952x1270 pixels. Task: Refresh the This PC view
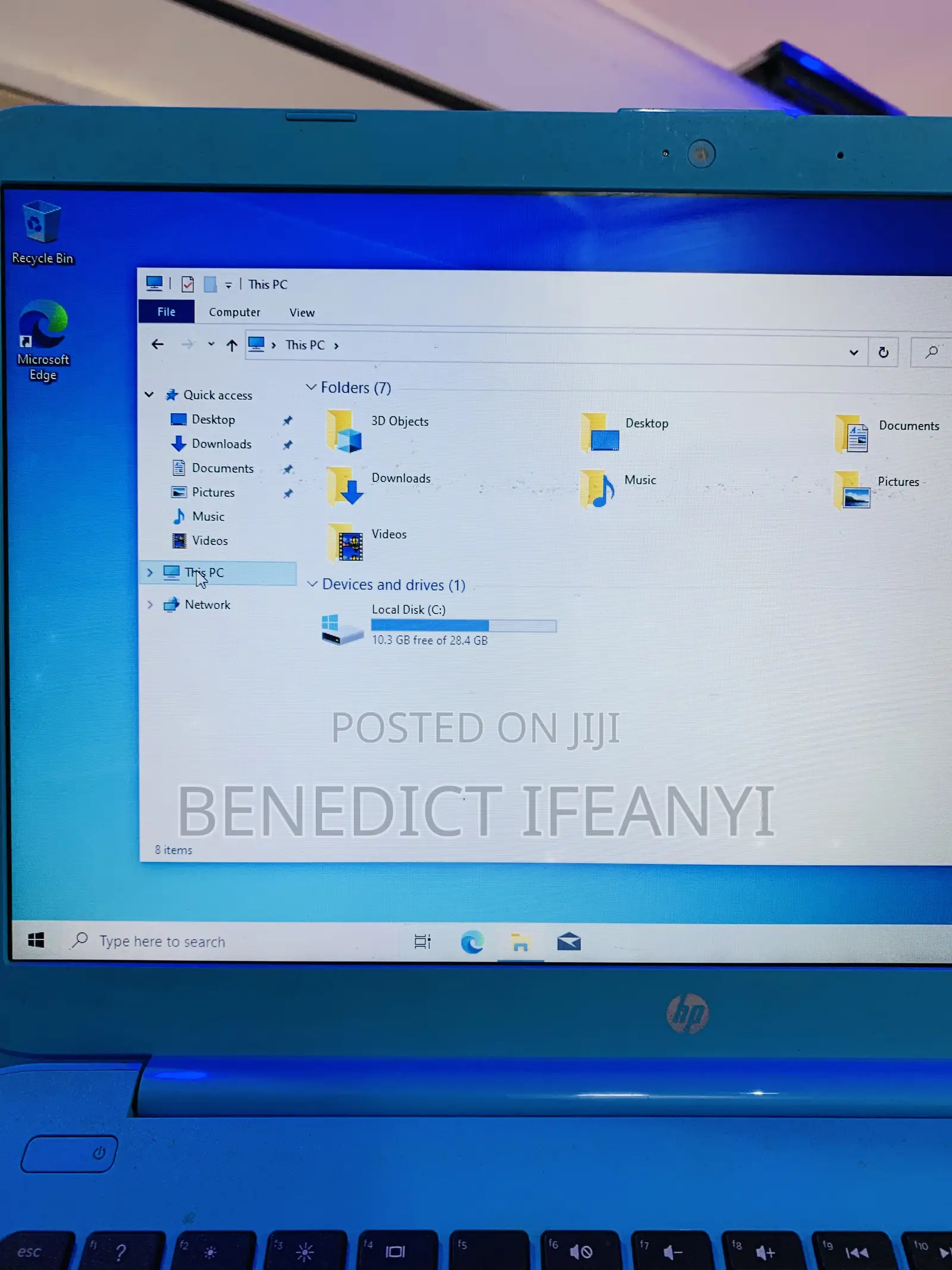click(x=884, y=352)
